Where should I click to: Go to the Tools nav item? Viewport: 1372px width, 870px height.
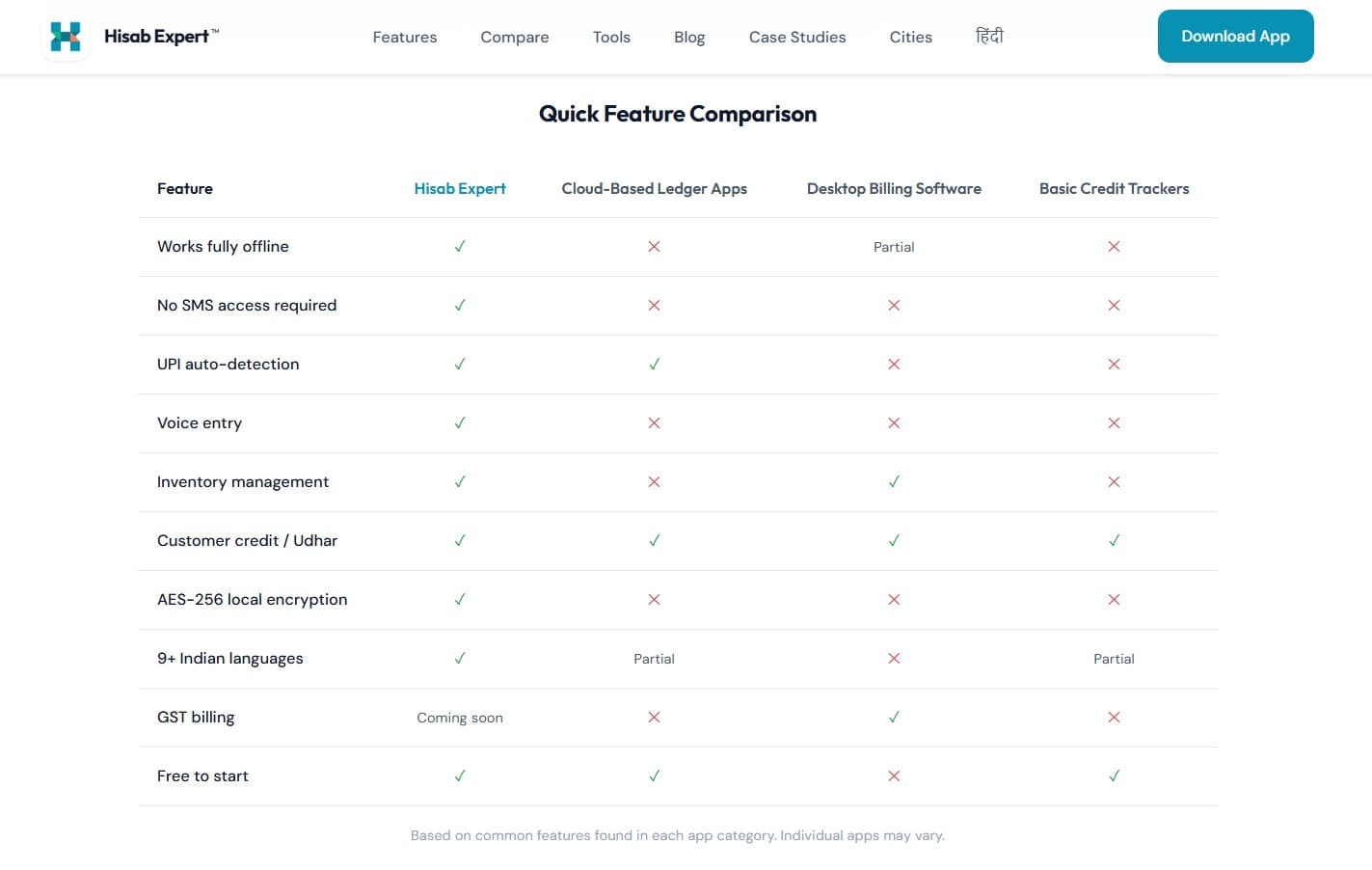[x=611, y=37]
